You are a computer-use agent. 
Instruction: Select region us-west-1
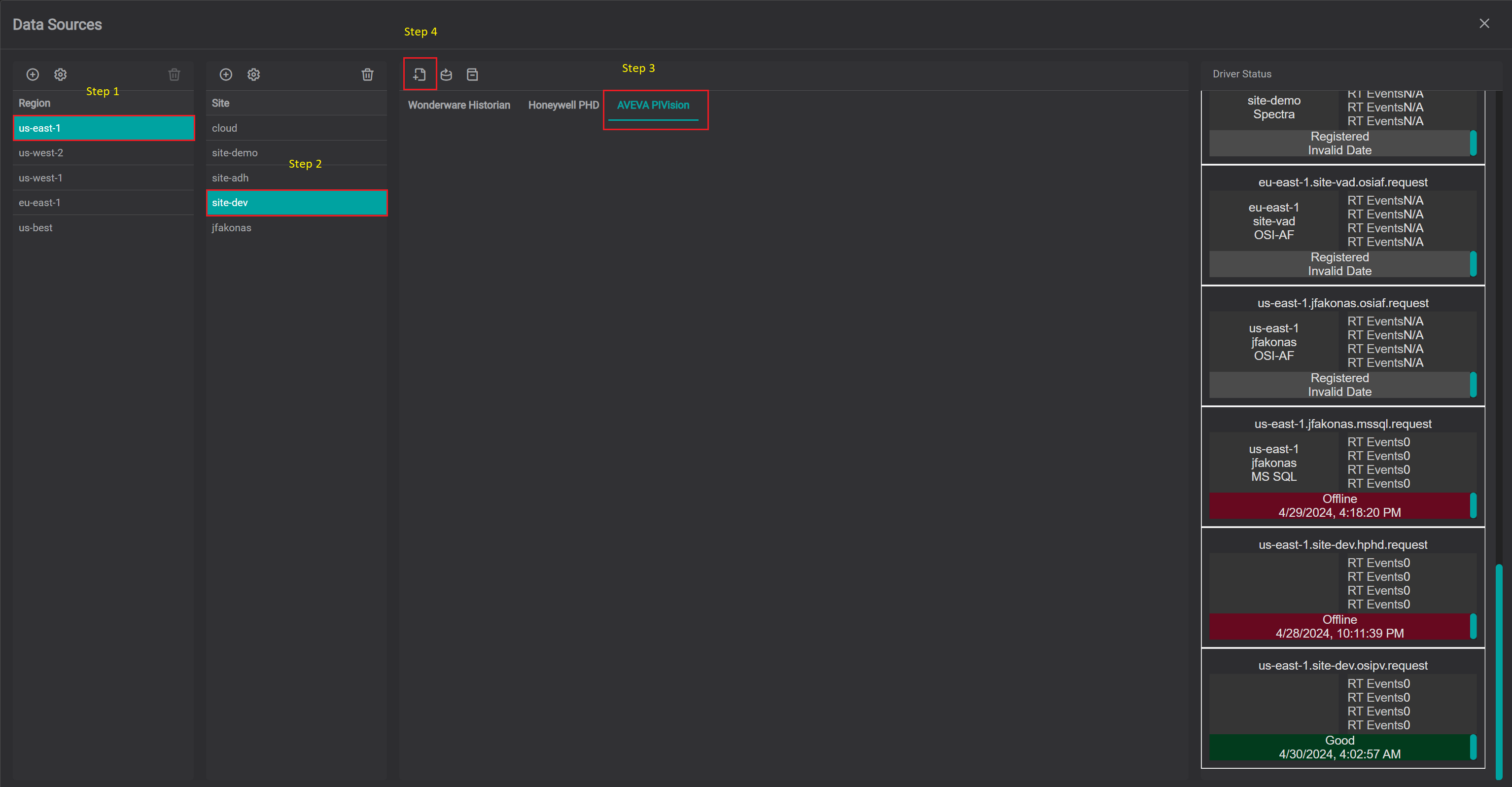pos(104,178)
